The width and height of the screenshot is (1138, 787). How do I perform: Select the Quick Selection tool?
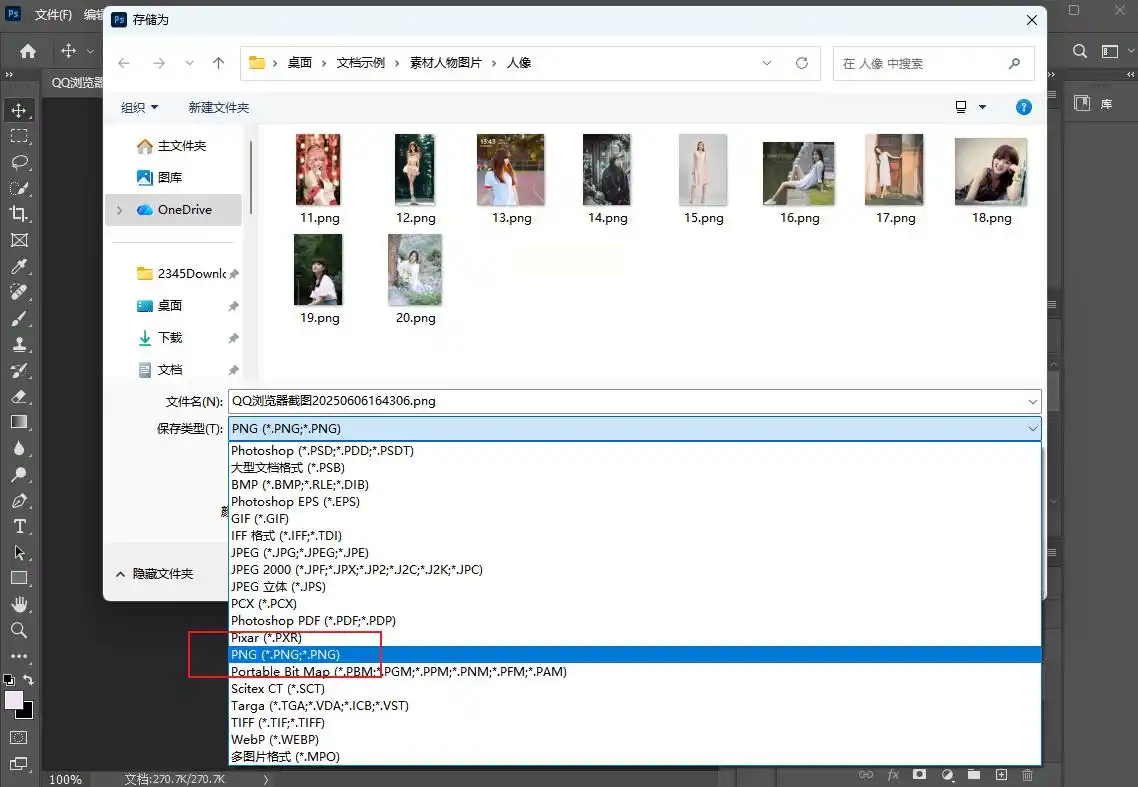coord(20,188)
